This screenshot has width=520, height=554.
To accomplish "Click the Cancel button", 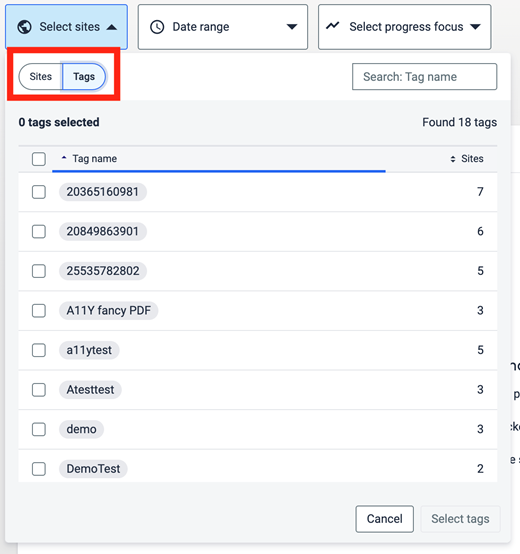I will pos(384,519).
